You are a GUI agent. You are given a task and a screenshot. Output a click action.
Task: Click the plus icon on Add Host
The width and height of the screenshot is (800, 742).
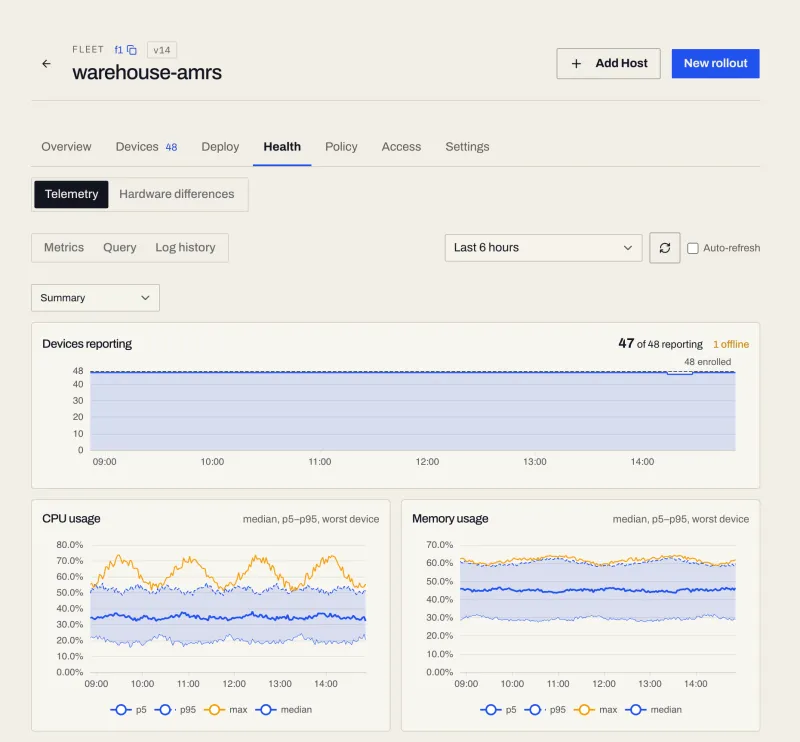coord(576,64)
